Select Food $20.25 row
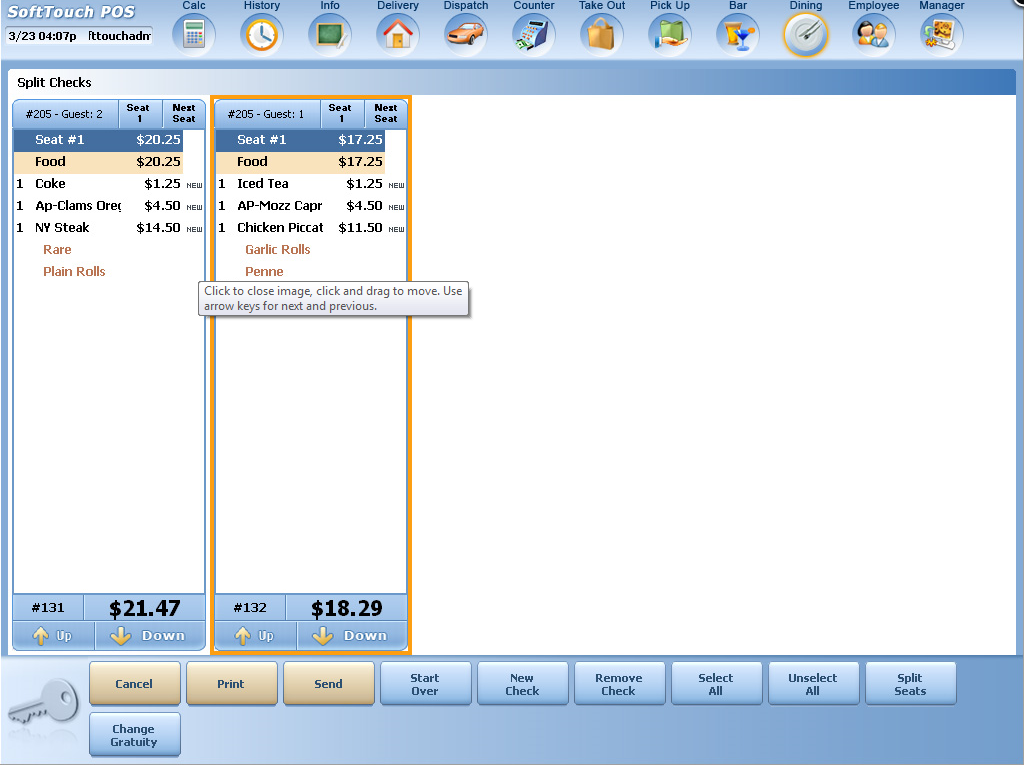Screen dimensions: 1024x765 point(98,162)
